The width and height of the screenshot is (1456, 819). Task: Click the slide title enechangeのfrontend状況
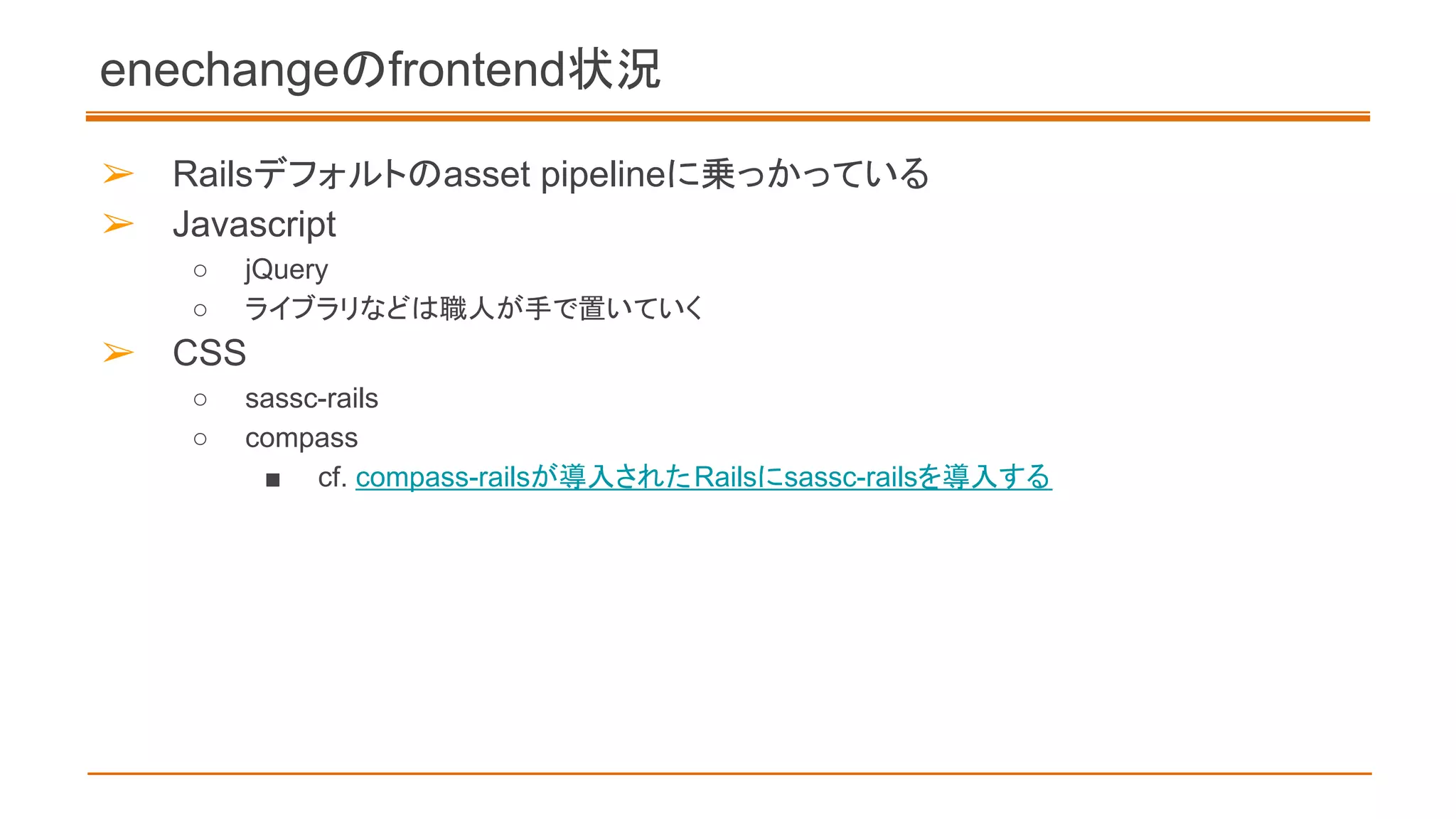coord(380,70)
